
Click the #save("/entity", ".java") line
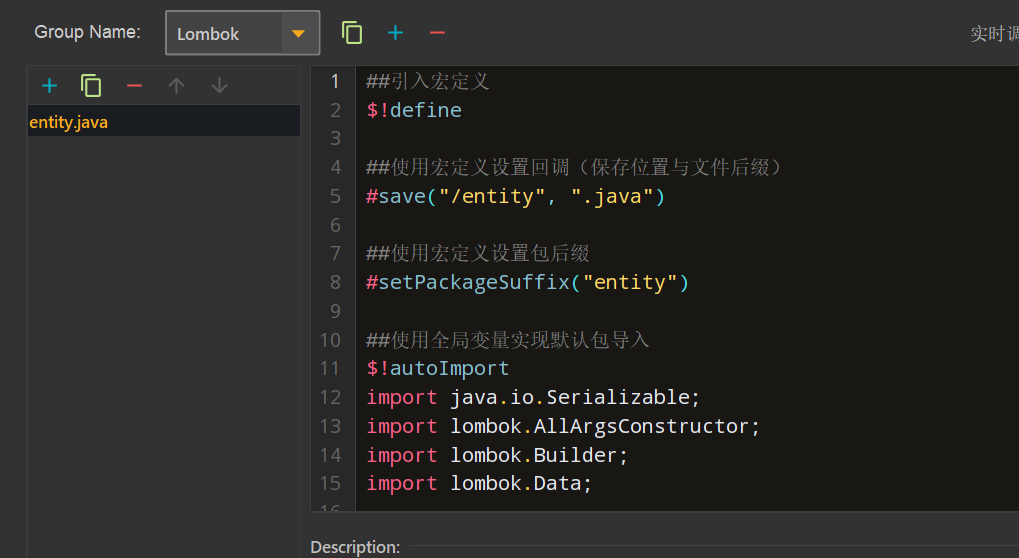coord(515,196)
